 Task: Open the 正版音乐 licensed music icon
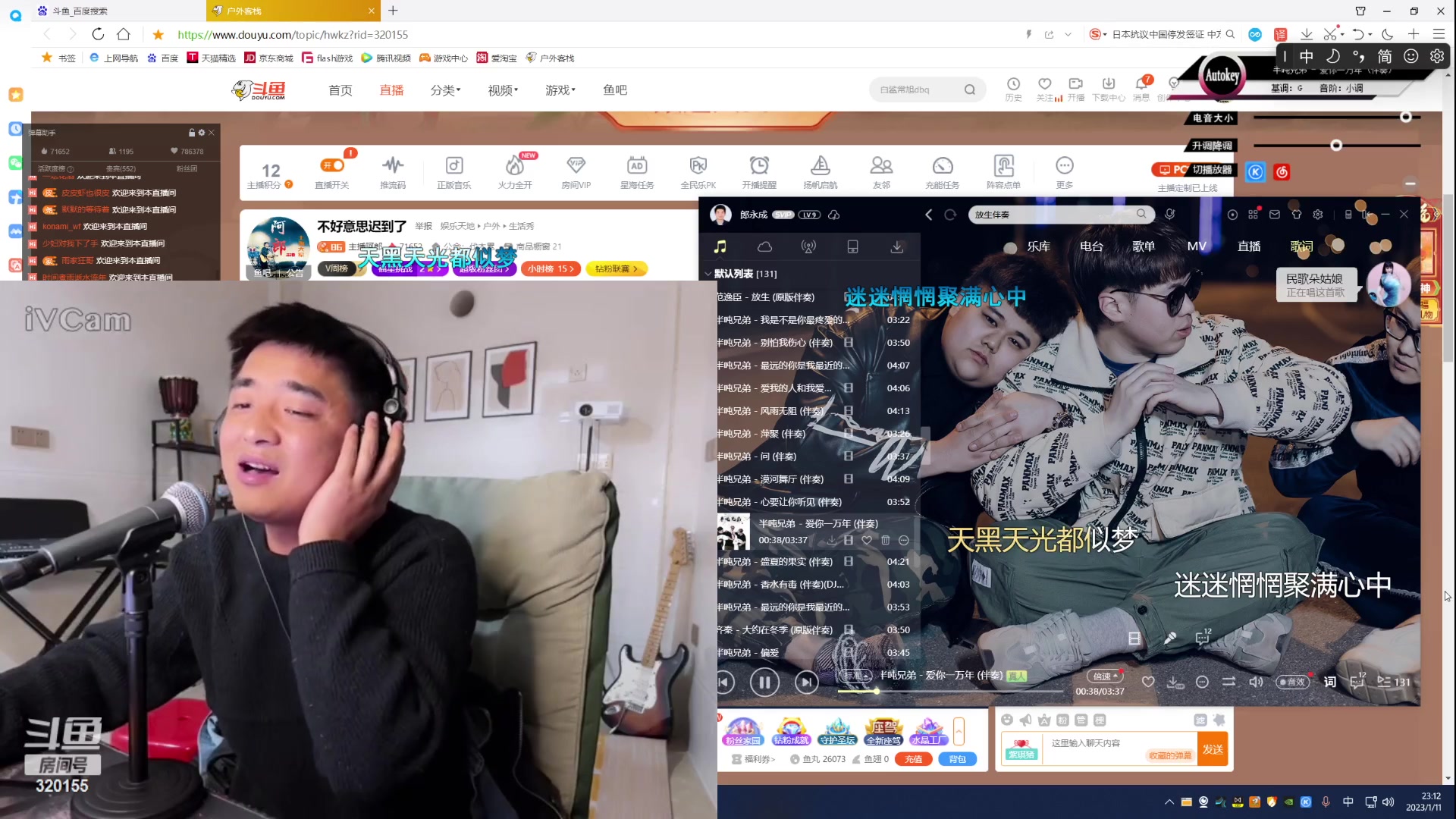click(453, 165)
